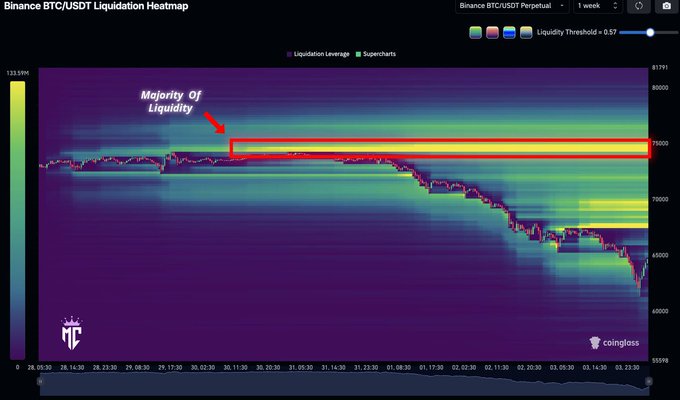Click the Binance BTC/USDT Liquidation Heatmap title
The width and height of the screenshot is (680, 400).
(96, 6)
